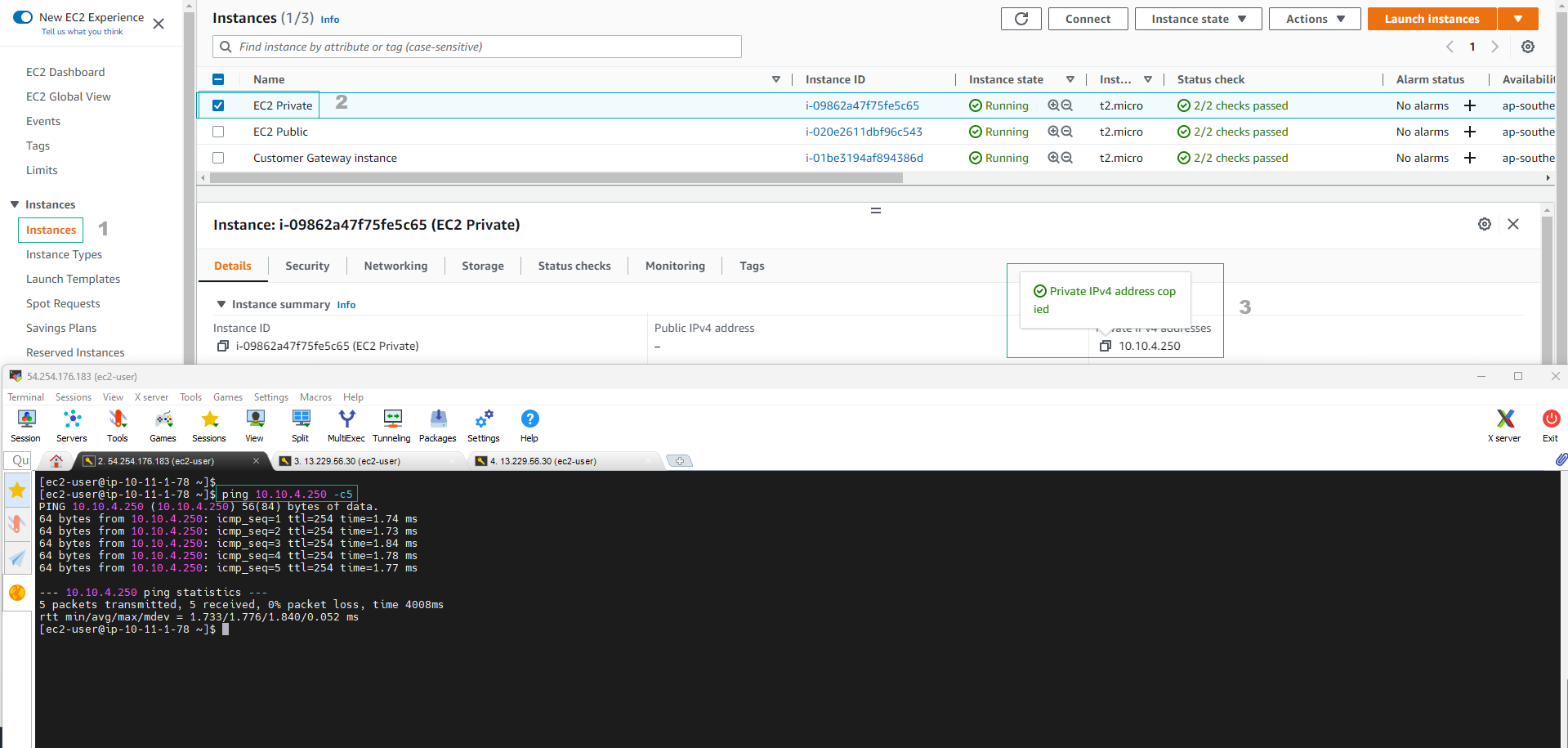This screenshot has height=748, width=1568.
Task: Click the refresh instances icon button
Action: pos(1021,19)
